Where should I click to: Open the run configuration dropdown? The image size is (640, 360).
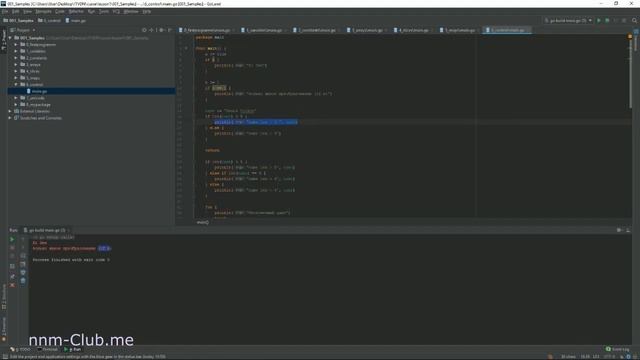(x=568, y=20)
